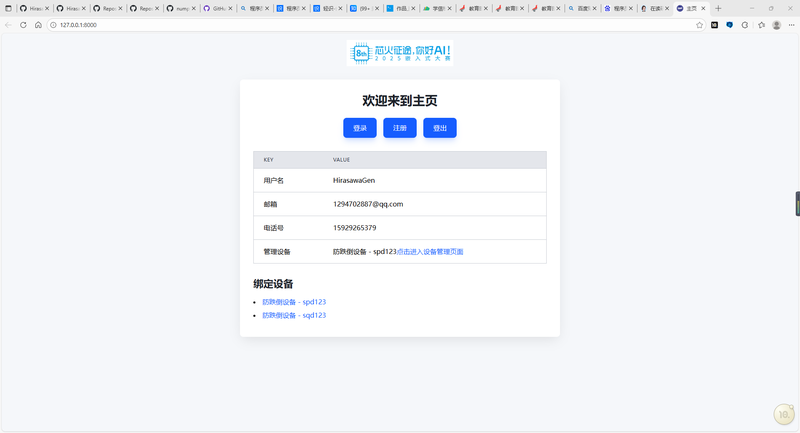Open the favorites list icon

(x=761, y=25)
